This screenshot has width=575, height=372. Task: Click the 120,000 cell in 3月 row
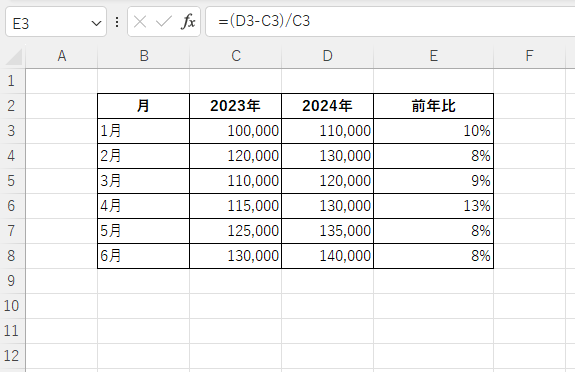[x=327, y=181]
